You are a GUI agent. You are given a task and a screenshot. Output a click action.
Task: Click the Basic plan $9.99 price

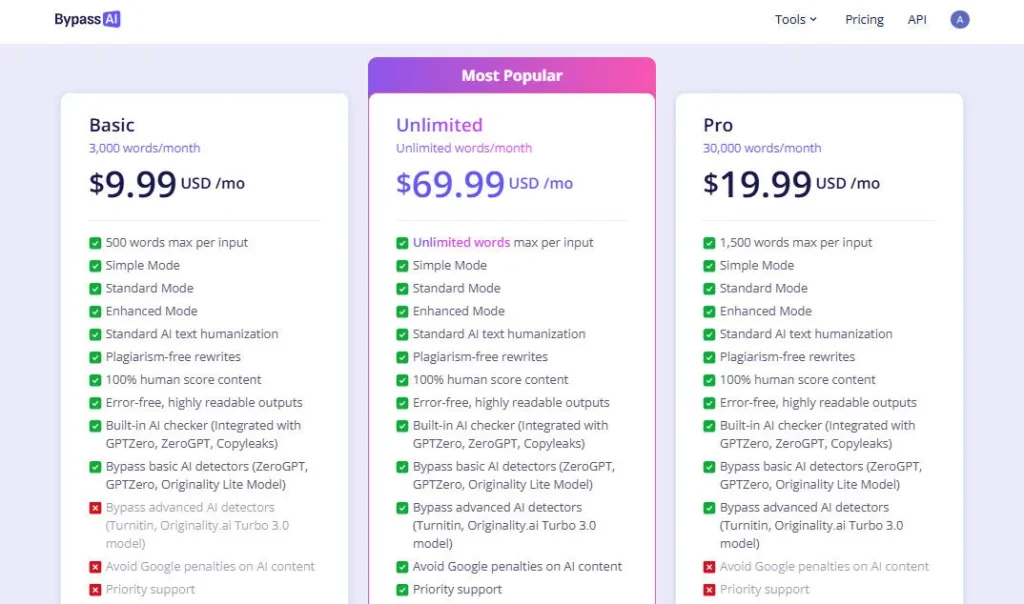point(133,184)
